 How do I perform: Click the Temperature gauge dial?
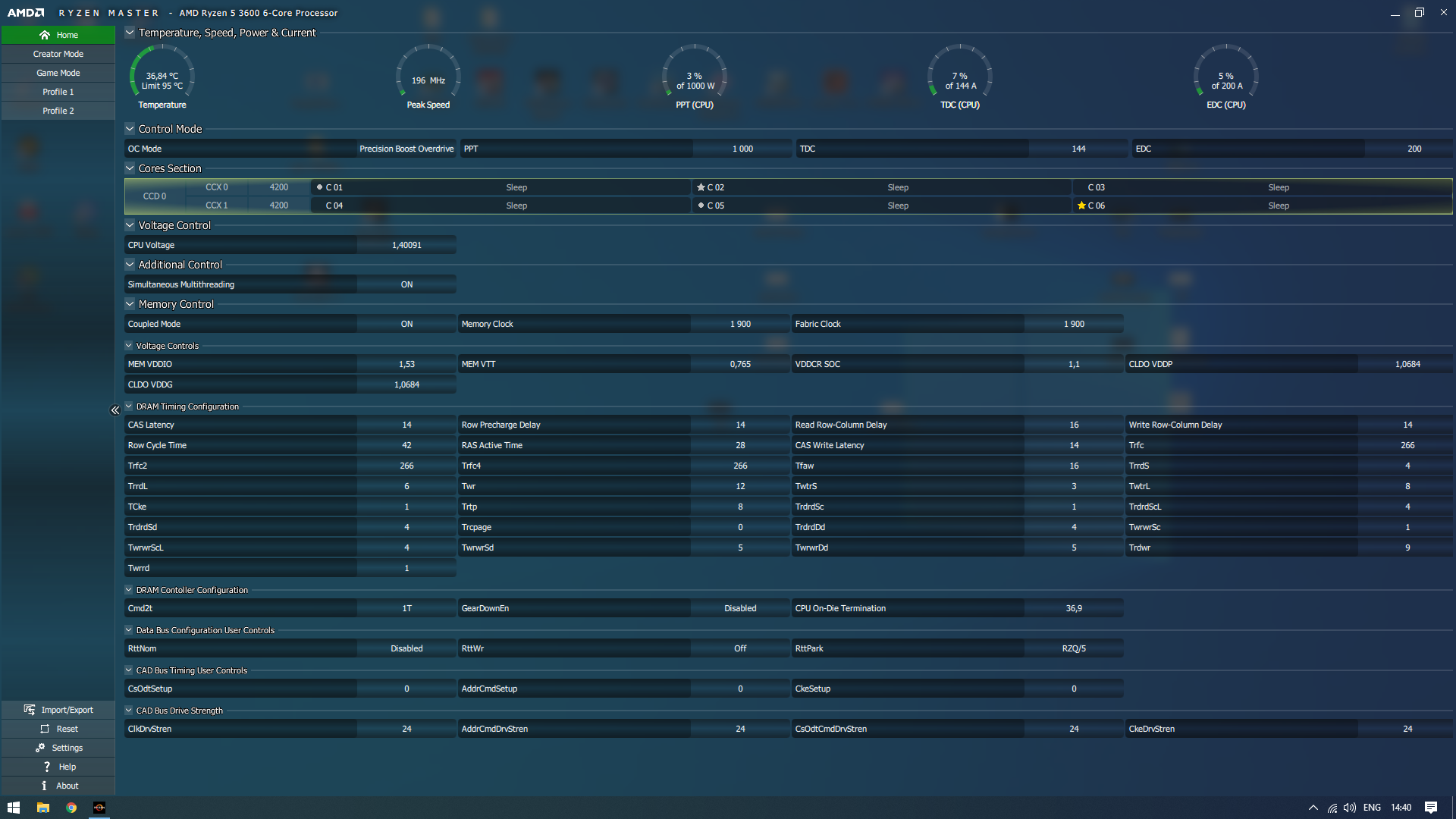tap(162, 76)
